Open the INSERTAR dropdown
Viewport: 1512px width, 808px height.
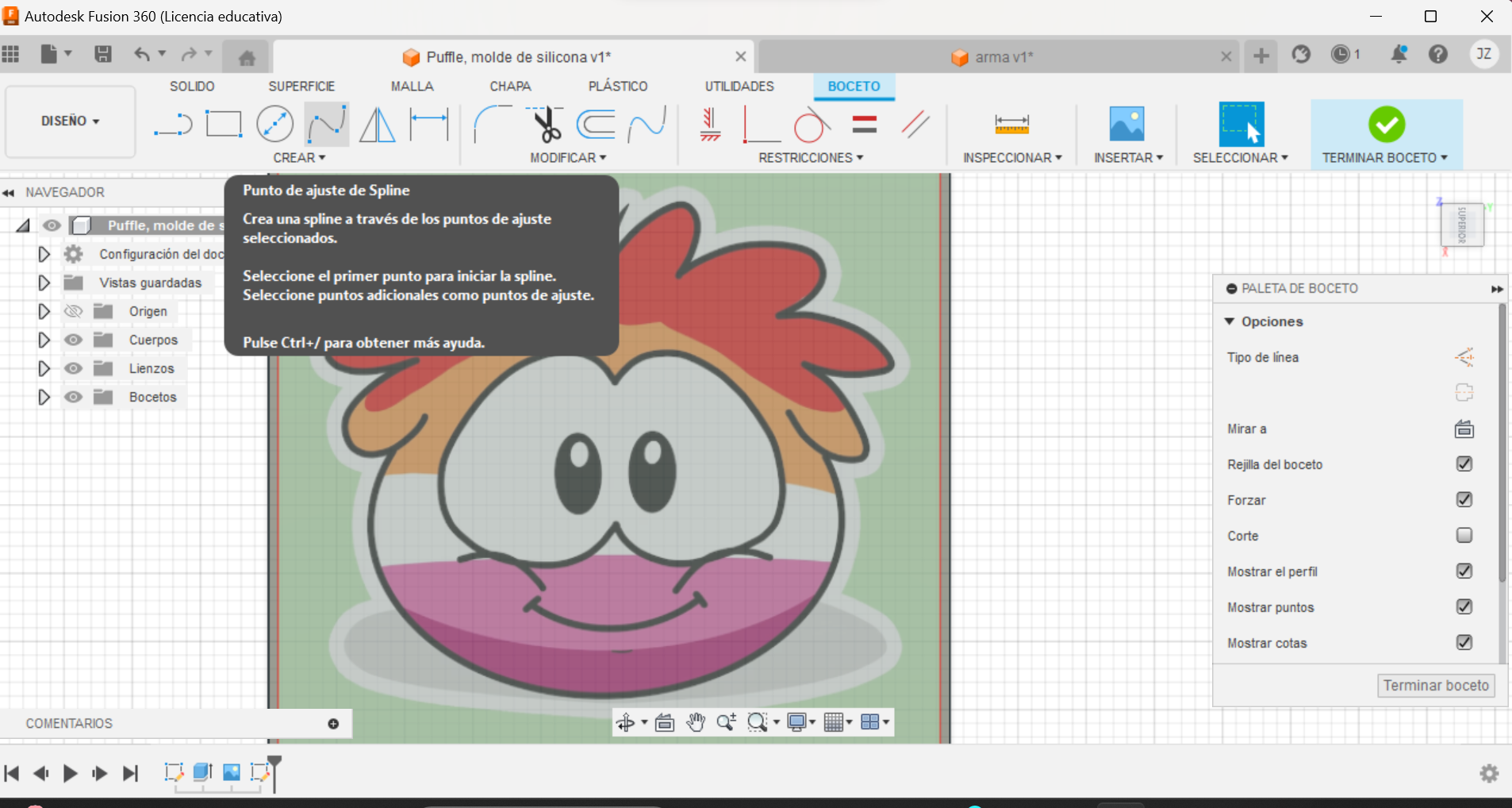tap(1128, 158)
